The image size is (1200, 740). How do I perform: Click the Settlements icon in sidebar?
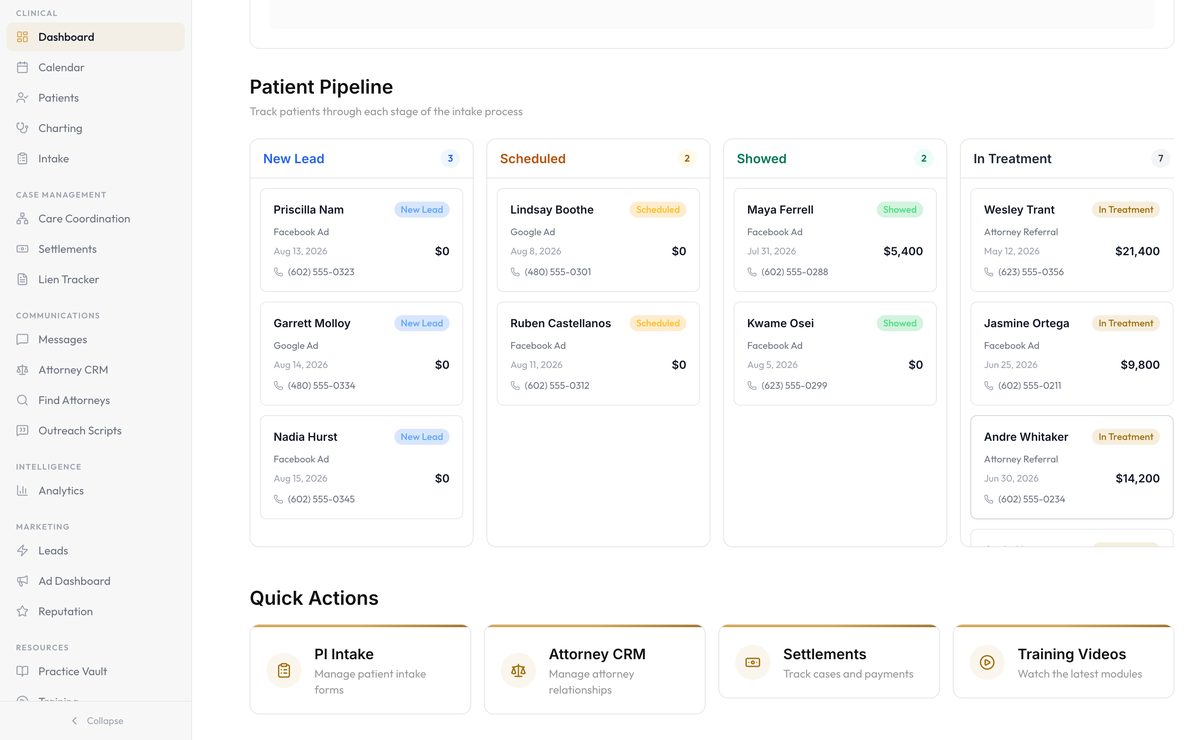point(23,249)
